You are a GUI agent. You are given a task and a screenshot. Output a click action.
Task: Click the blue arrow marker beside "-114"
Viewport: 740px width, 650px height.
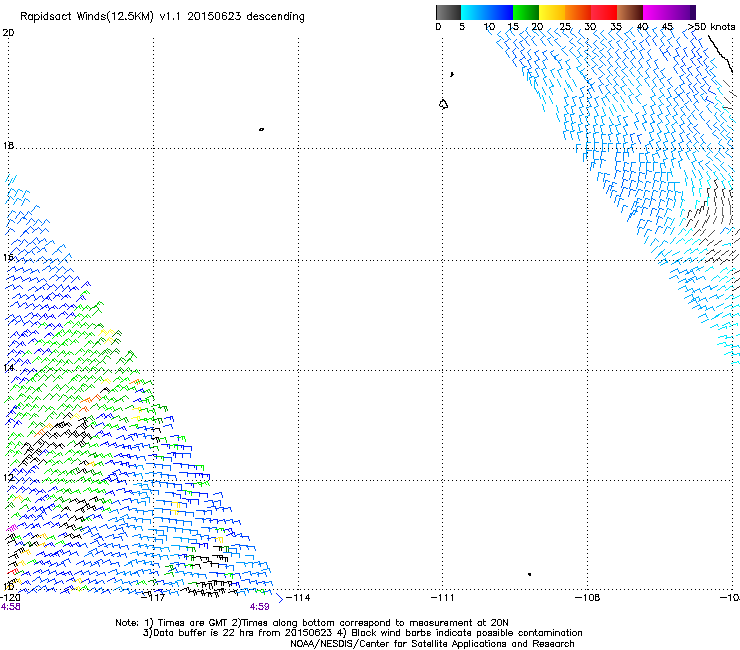280,599
